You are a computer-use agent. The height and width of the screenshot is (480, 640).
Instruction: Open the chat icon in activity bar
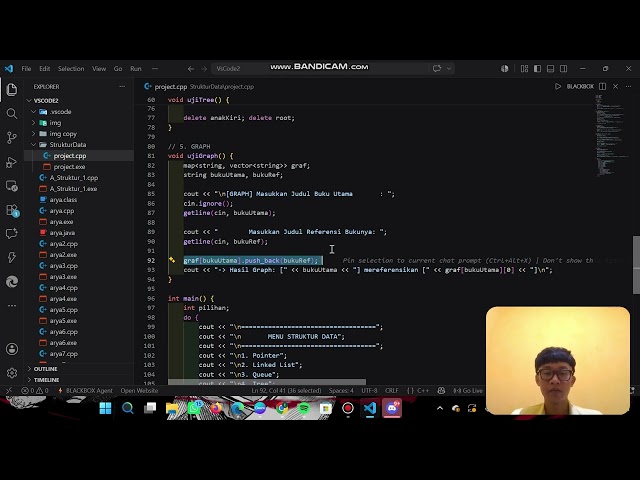tap(12, 233)
